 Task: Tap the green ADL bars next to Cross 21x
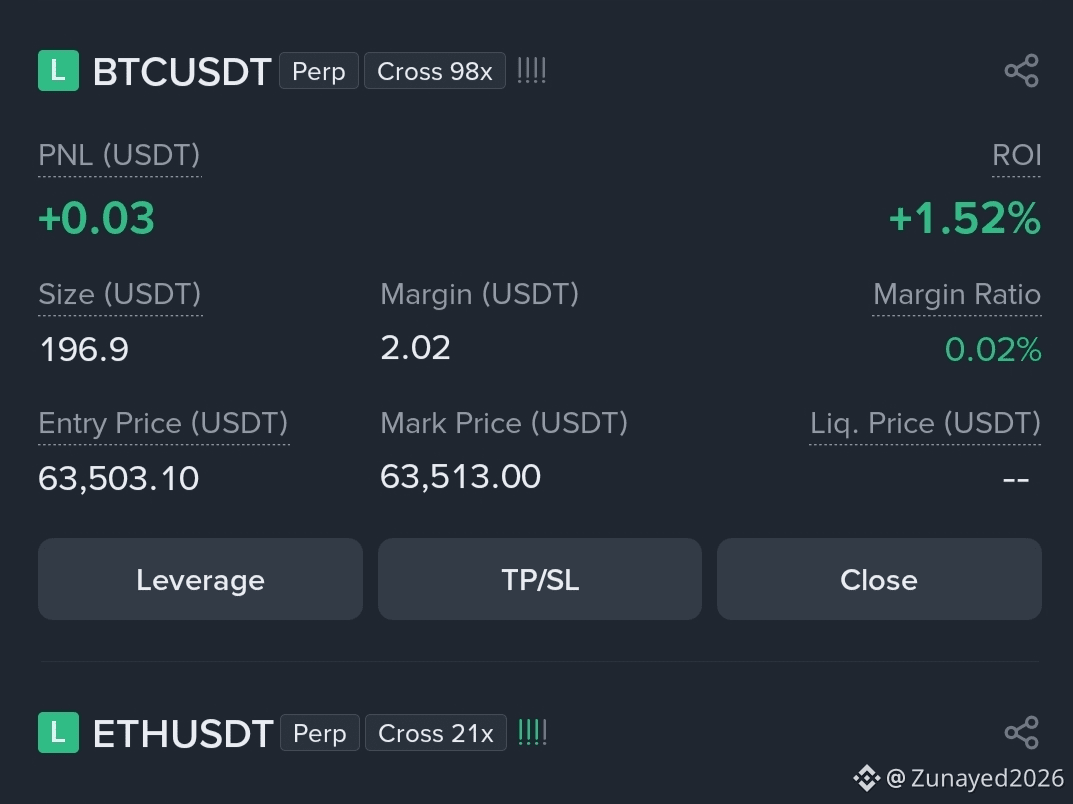click(532, 732)
